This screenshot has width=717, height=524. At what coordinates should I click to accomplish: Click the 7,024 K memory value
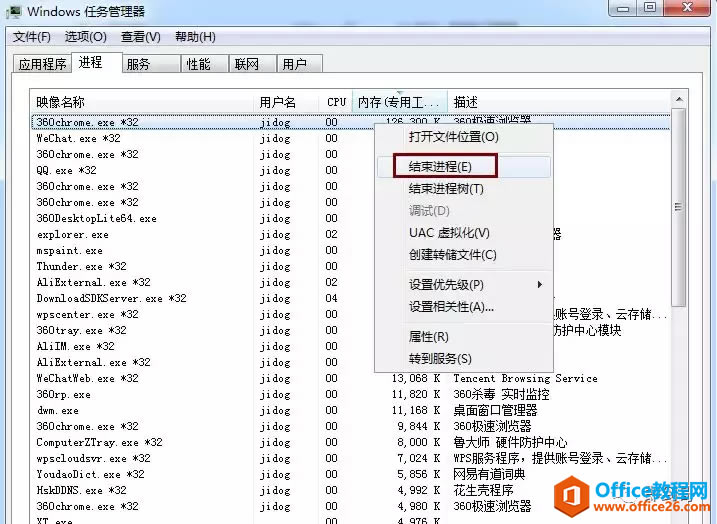click(x=419, y=458)
